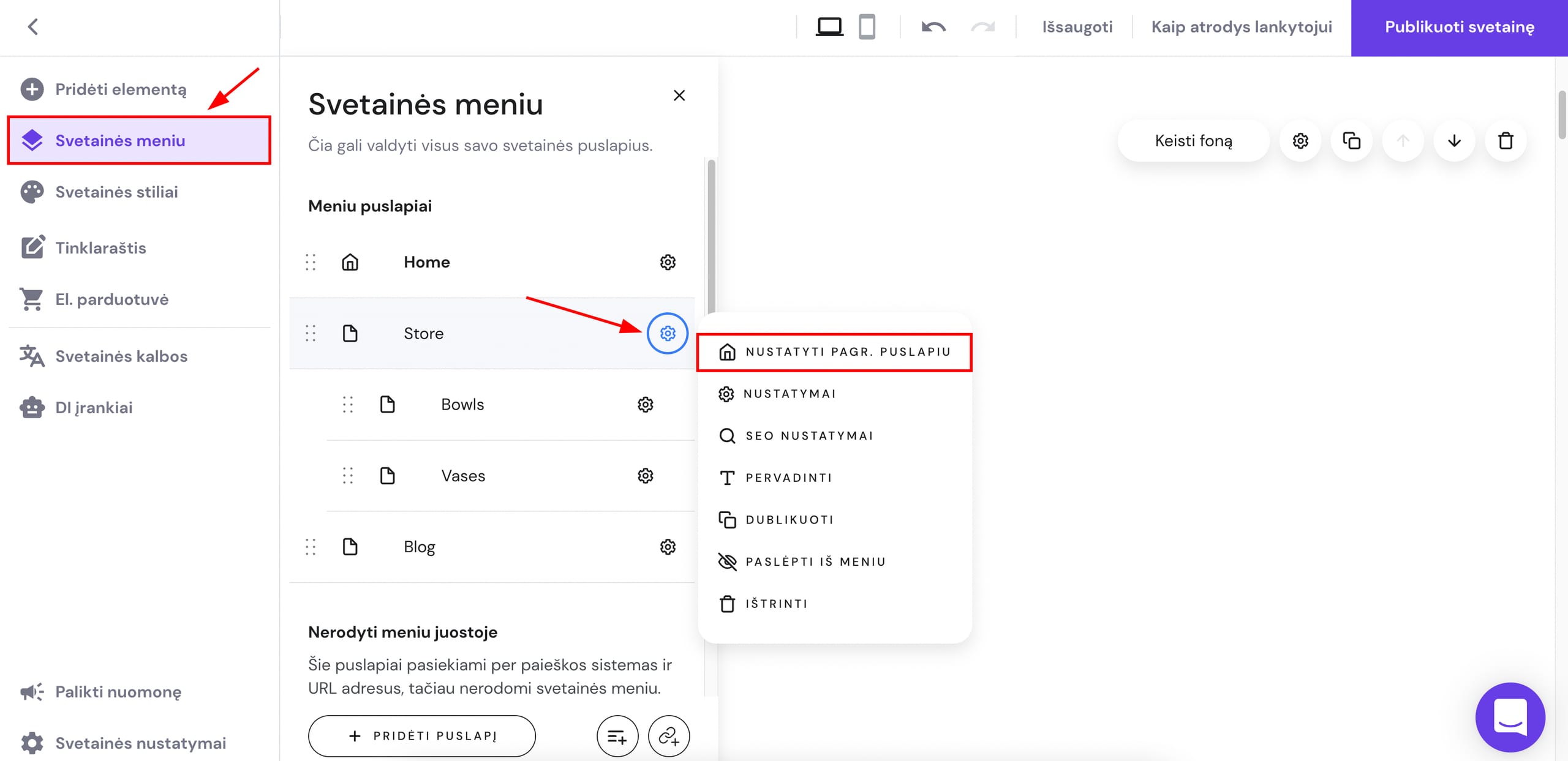Screen dimensions: 1568x761
Task: Switch to mobile preview mode
Action: click(x=867, y=27)
